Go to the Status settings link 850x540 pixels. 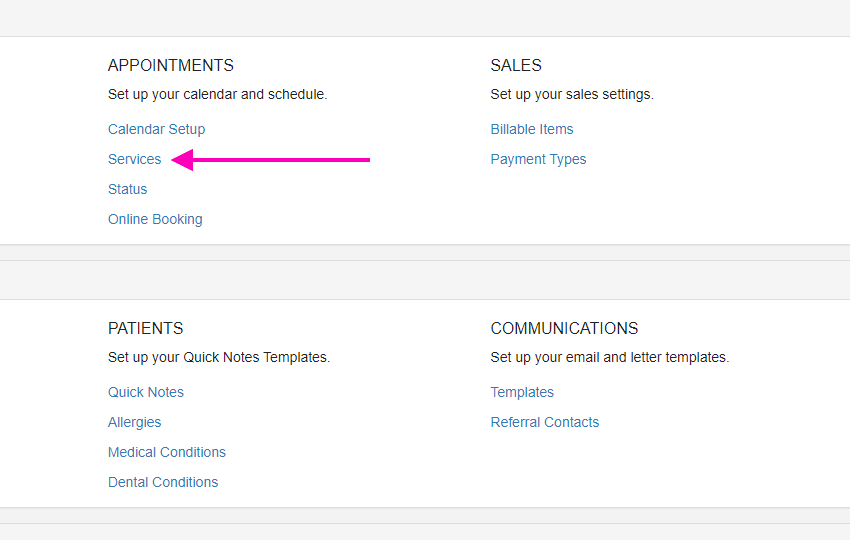pyautogui.click(x=127, y=189)
